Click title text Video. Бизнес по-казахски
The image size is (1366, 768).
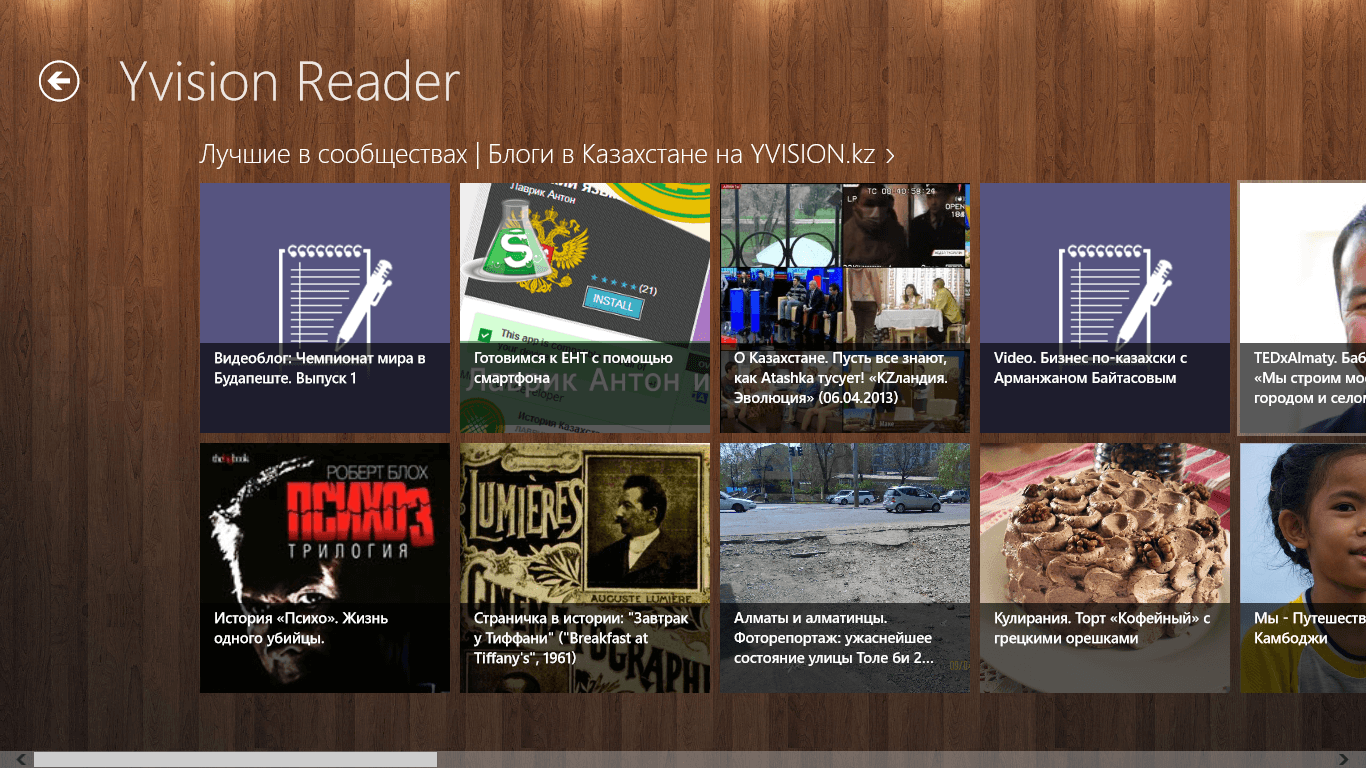pos(1090,368)
